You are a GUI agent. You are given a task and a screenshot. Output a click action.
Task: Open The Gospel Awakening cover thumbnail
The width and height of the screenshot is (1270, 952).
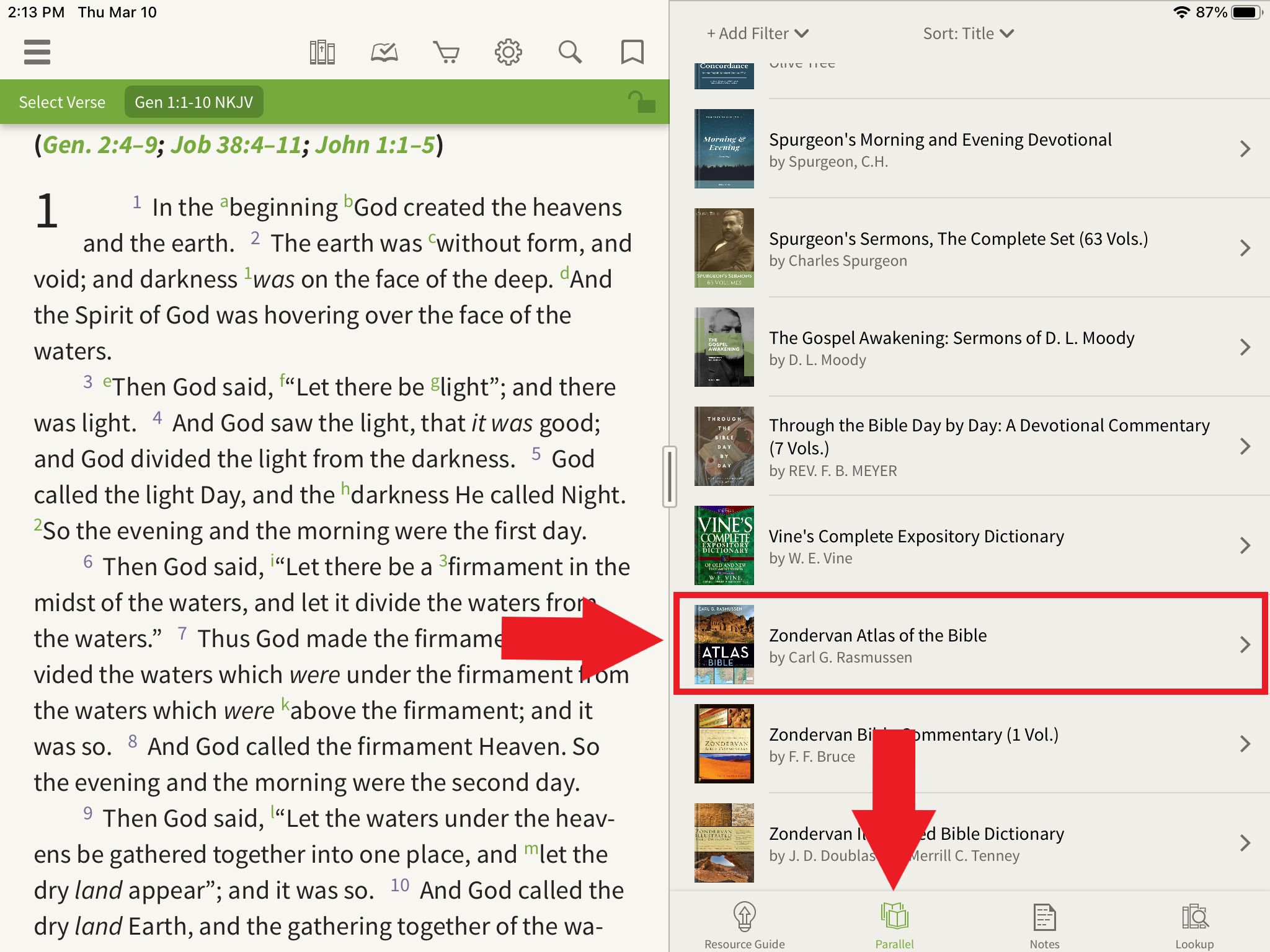pos(724,347)
